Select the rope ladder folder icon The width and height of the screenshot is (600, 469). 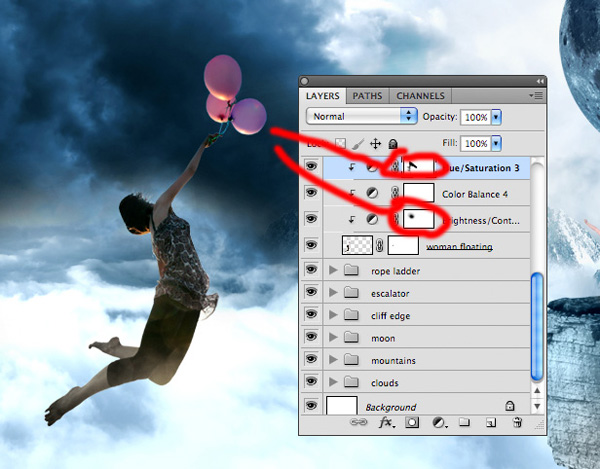coord(351,270)
